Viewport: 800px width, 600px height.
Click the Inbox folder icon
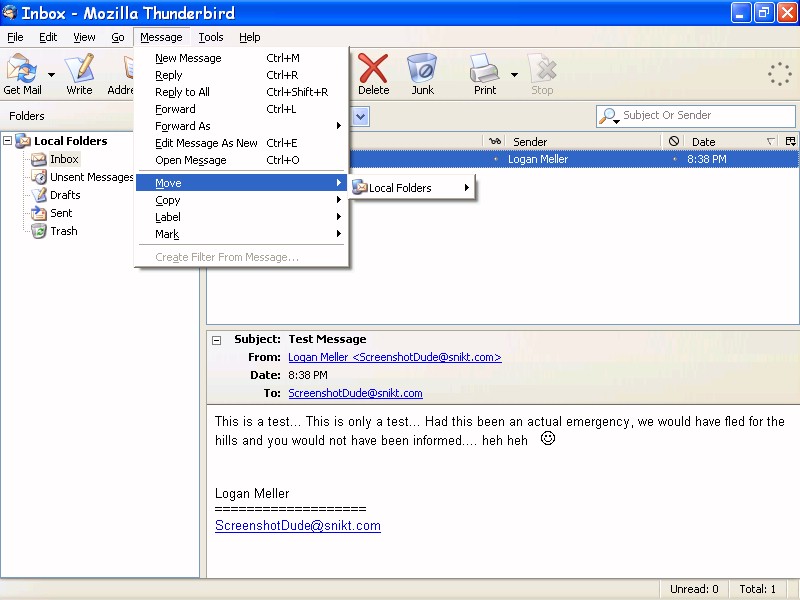(39, 160)
